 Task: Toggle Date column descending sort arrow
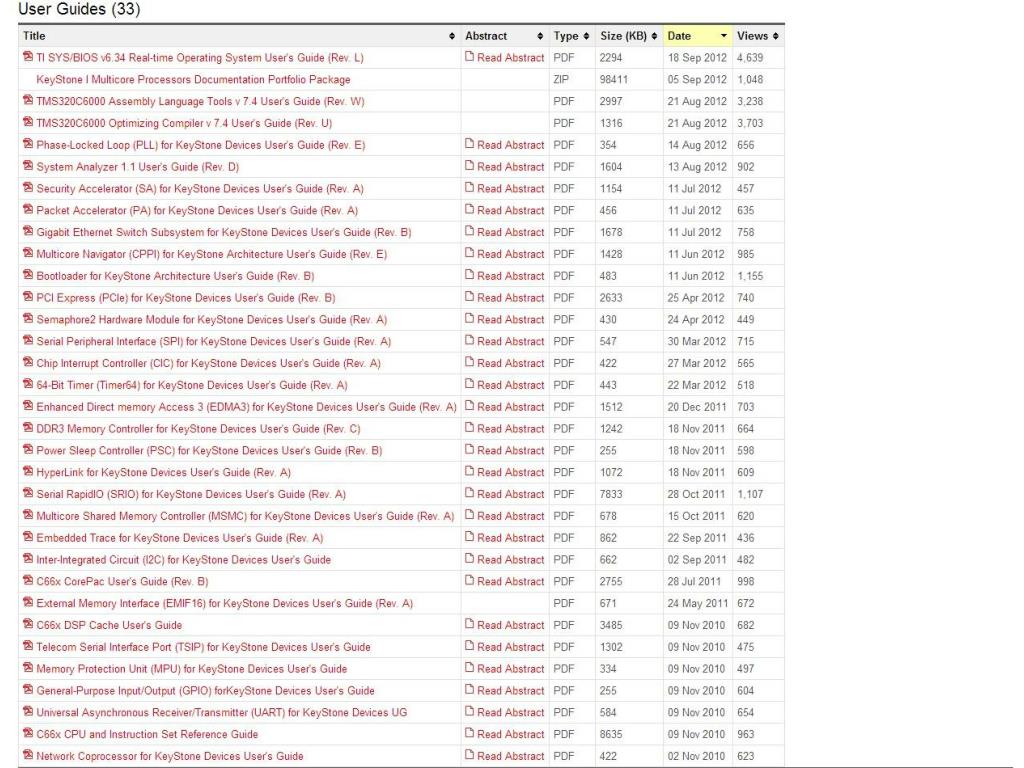point(724,36)
